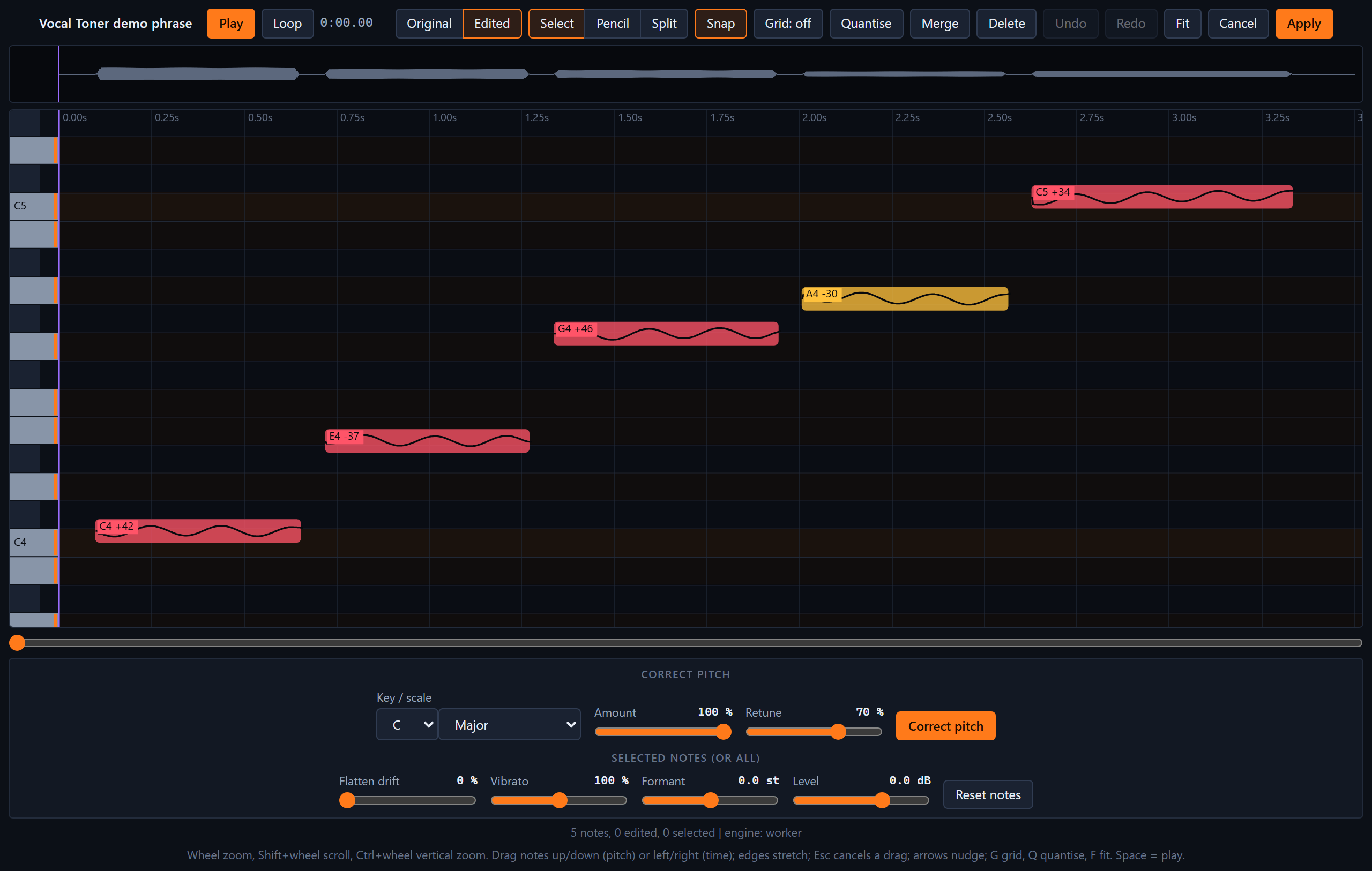Screen dimensions: 1372x871
Task: Click the Amount slider
Action: coord(662,731)
